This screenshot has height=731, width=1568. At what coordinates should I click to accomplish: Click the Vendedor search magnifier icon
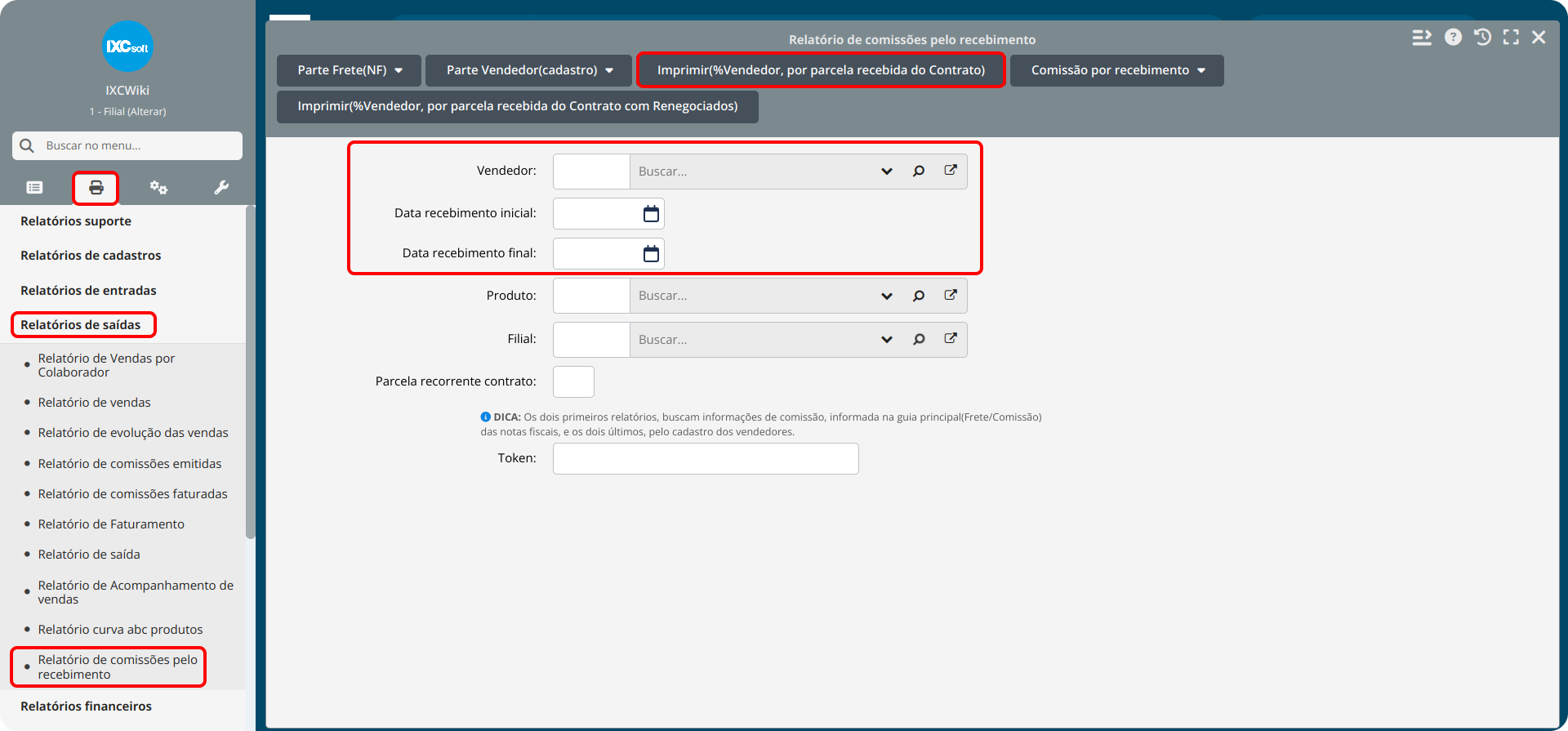pyautogui.click(x=919, y=172)
